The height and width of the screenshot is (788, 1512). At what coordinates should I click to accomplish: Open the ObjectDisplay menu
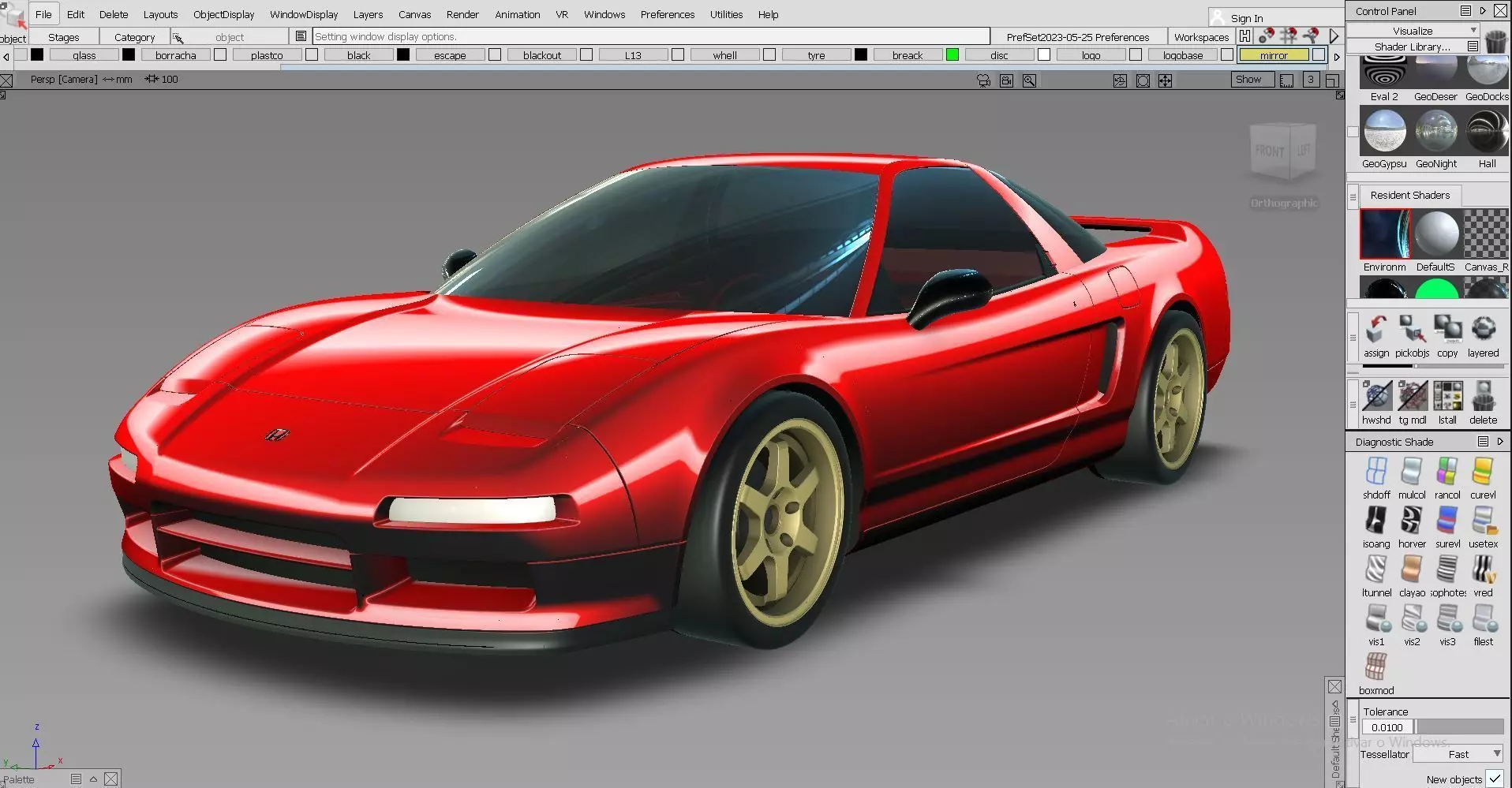click(x=224, y=14)
